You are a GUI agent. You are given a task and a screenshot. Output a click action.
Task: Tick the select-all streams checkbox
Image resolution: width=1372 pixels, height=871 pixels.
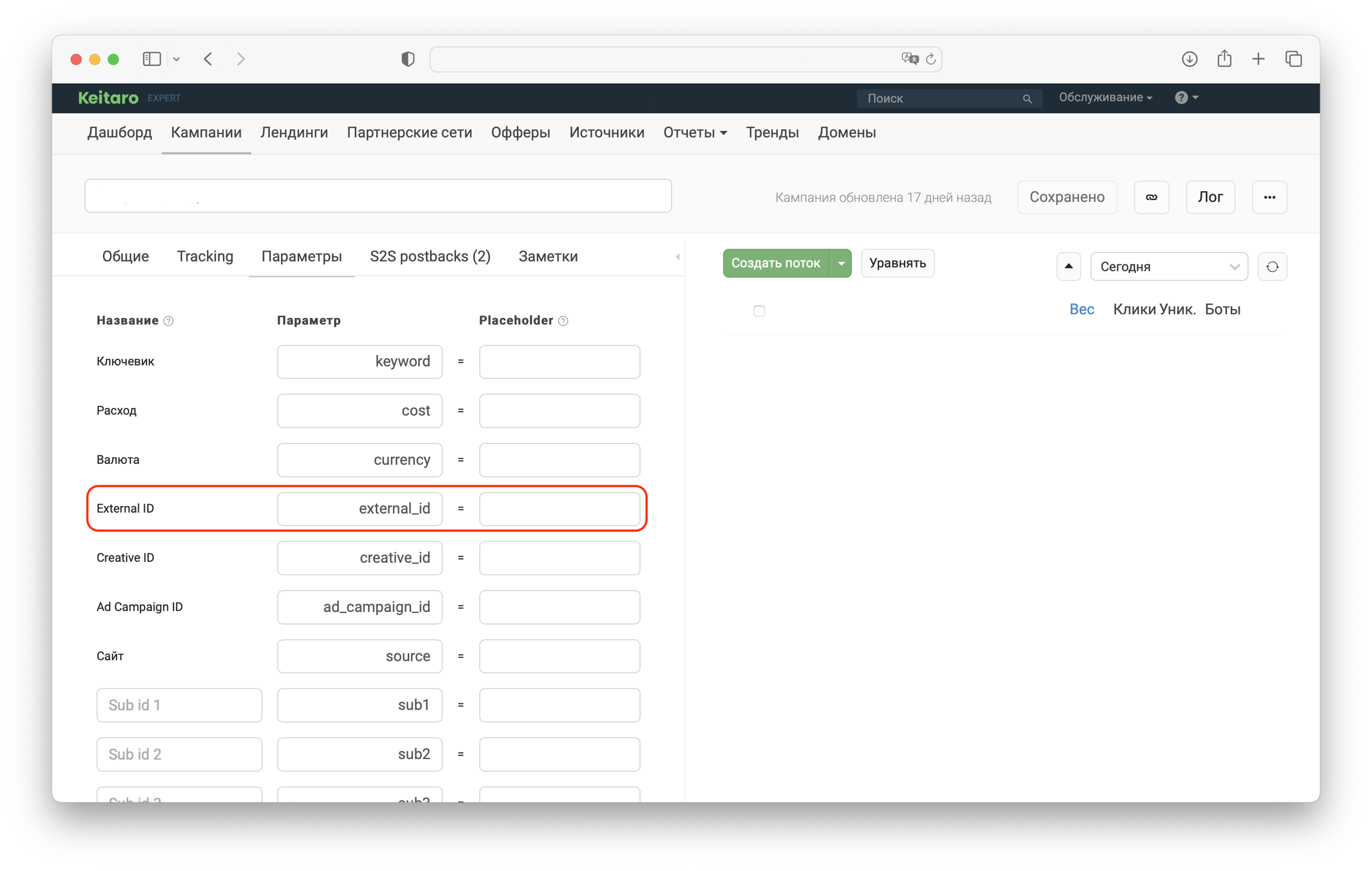759,311
